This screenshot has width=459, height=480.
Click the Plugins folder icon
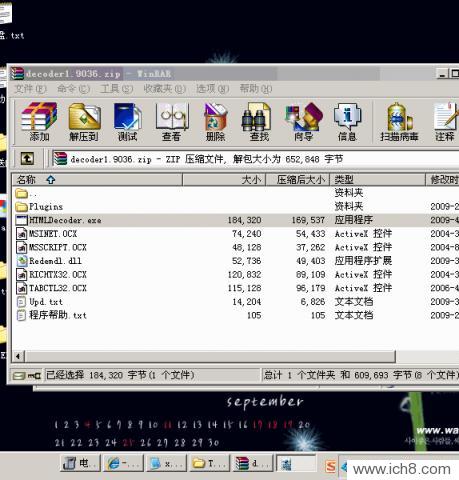tap(22, 207)
